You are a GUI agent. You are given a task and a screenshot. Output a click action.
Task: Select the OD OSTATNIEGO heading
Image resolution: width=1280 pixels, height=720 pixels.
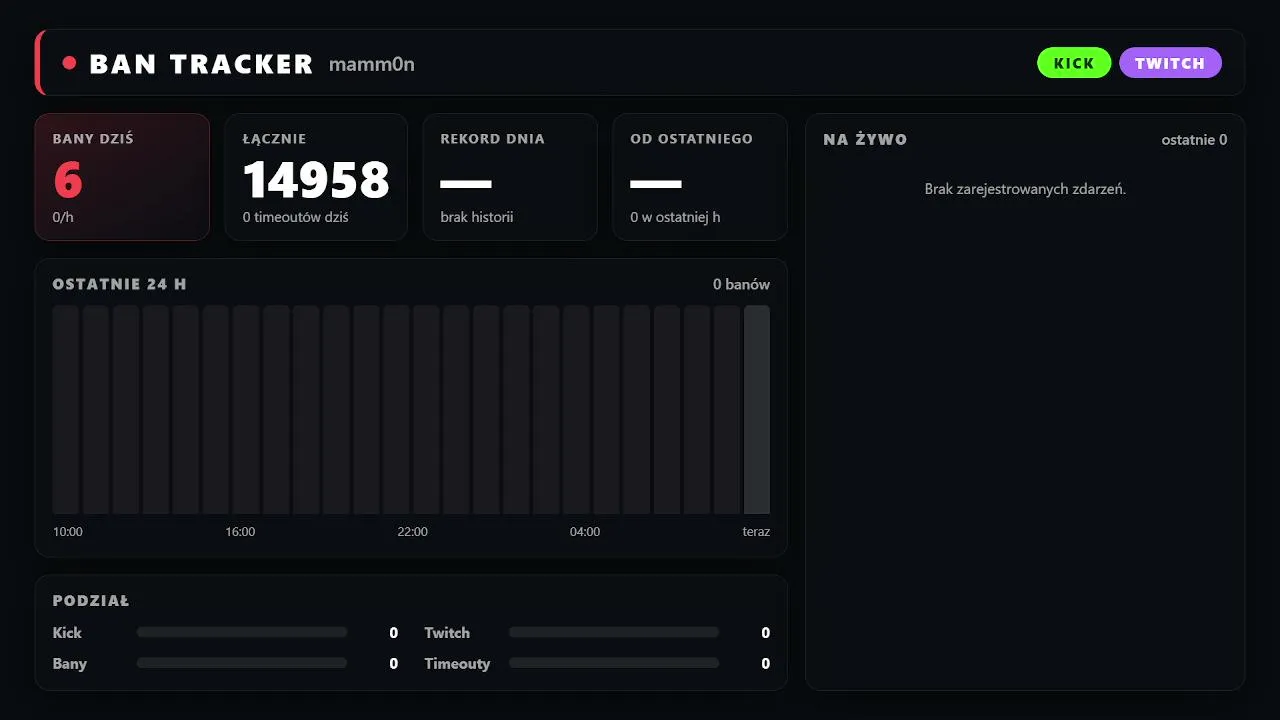[x=691, y=139]
